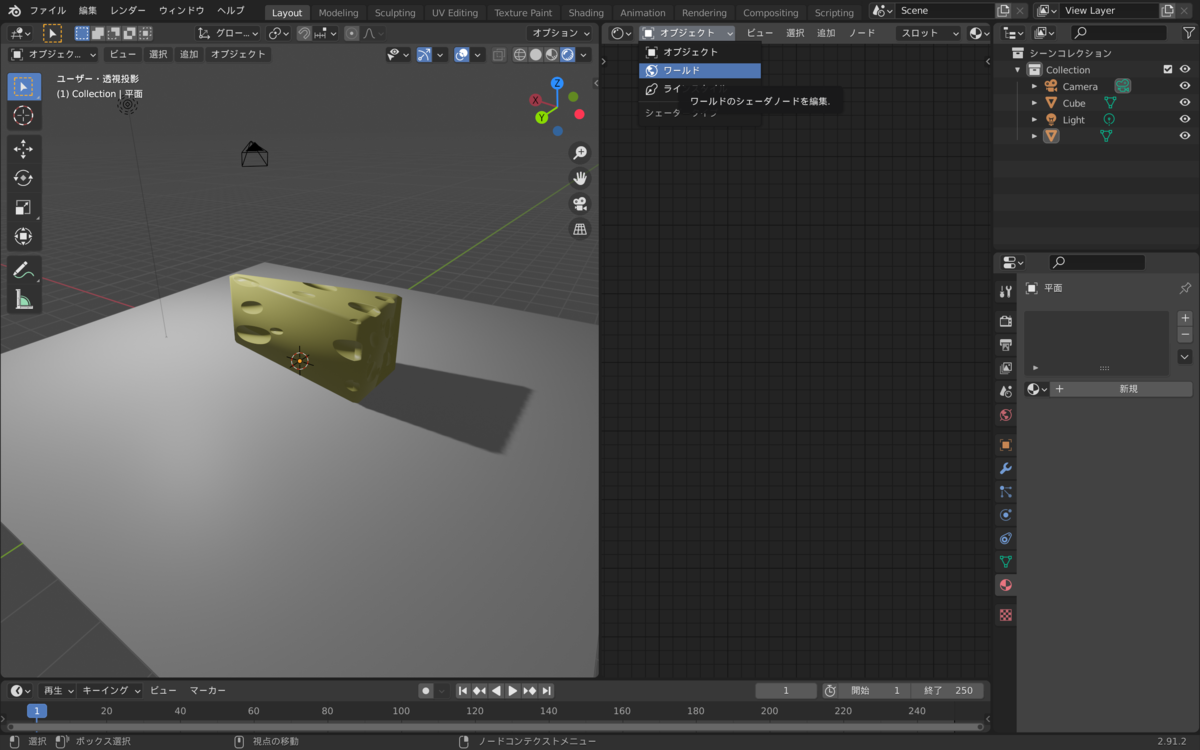The width and height of the screenshot is (1200, 750).
Task: Choose ワールド from the shader type list
Action: pyautogui.click(x=700, y=70)
